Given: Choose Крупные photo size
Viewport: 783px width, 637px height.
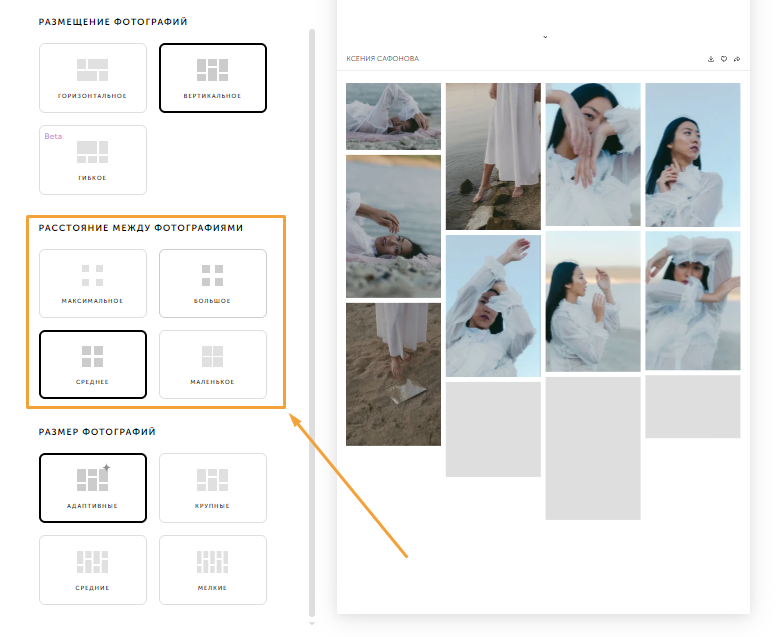Looking at the screenshot, I should point(213,488).
